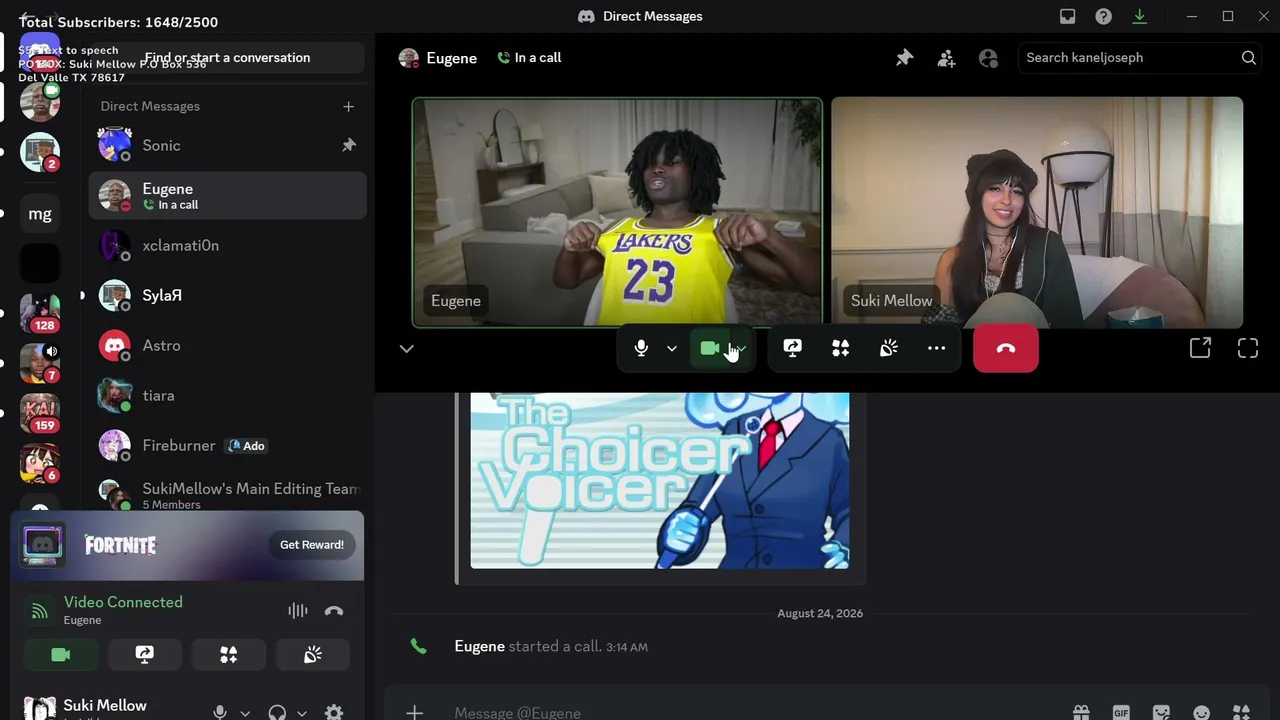Open the GIF picker
Image resolution: width=1280 pixels, height=720 pixels.
coord(1121,712)
